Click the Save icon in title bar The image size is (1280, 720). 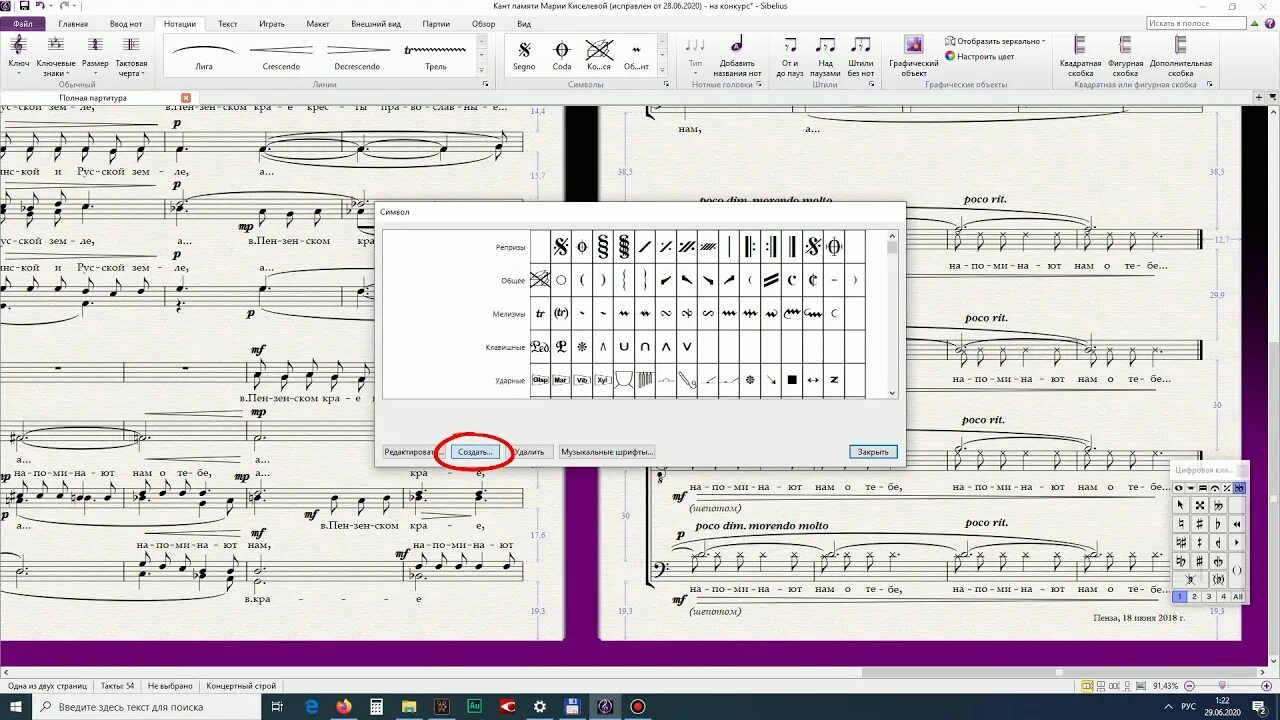pyautogui.click(x=24, y=6)
